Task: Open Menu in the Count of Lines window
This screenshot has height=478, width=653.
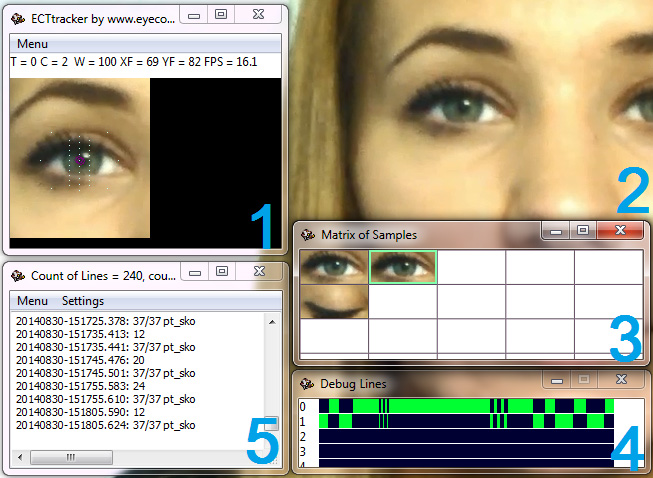Action: point(32,301)
